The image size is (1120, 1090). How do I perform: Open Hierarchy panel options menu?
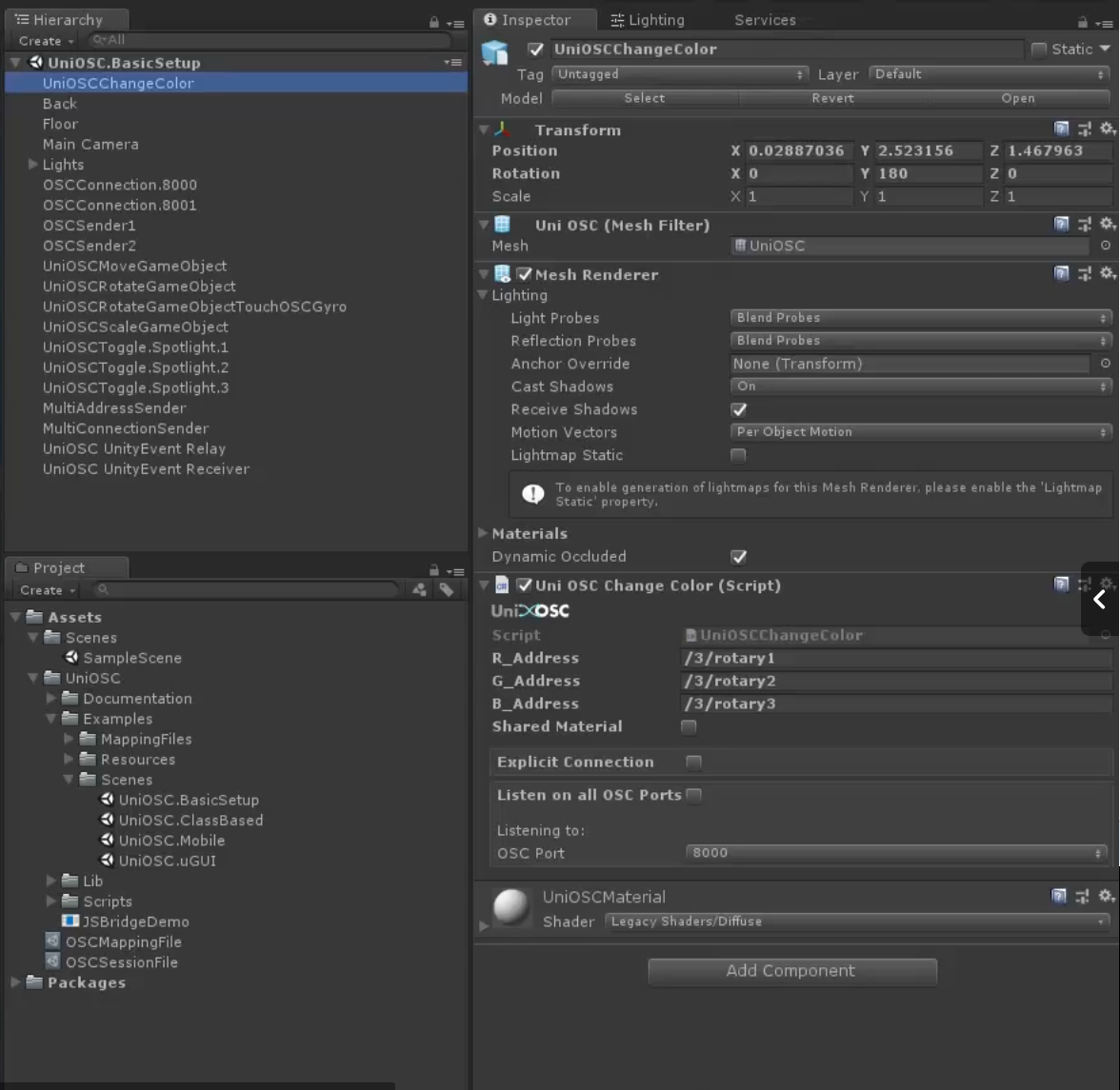click(455, 24)
